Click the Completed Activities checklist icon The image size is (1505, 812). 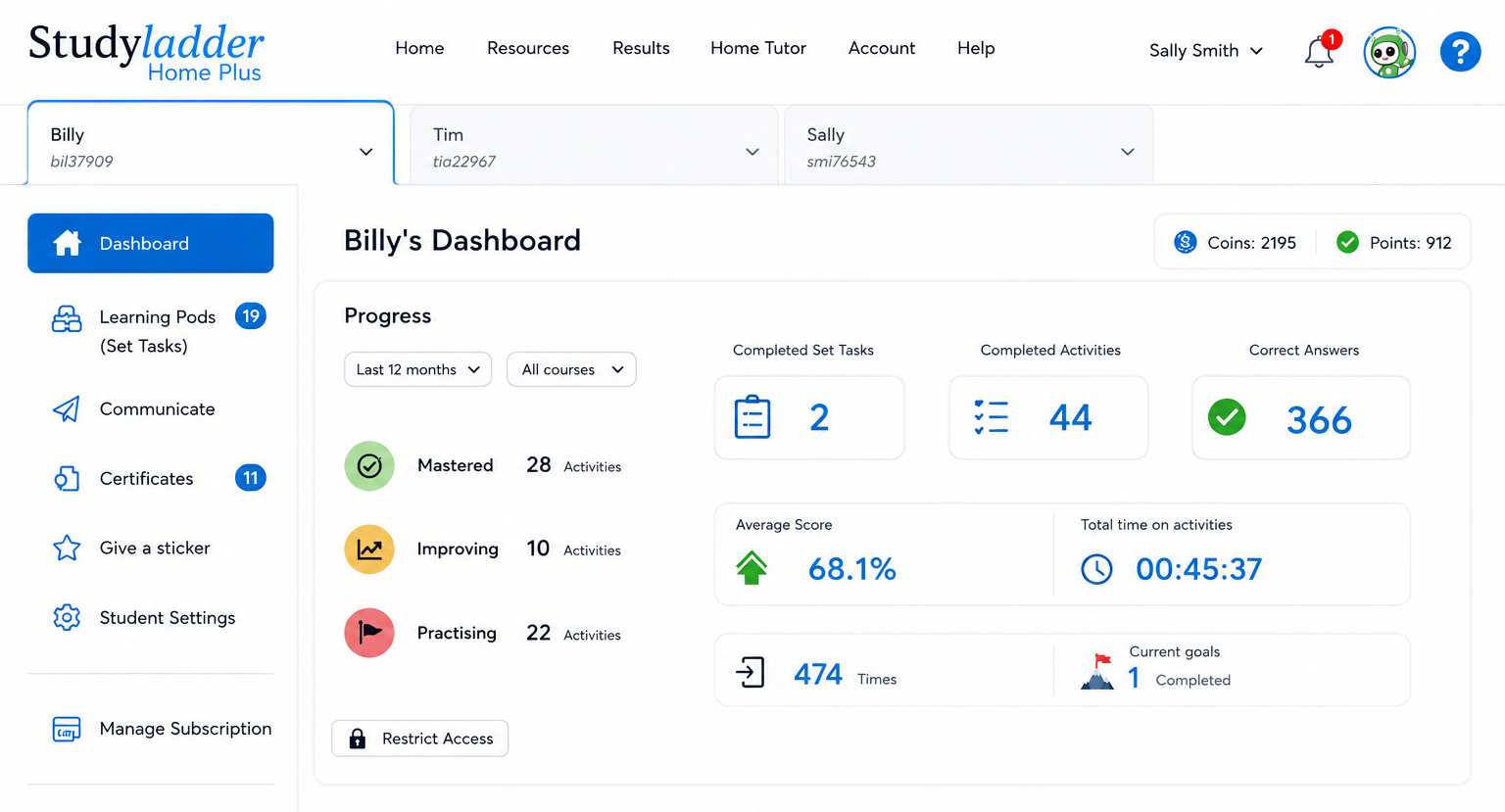[992, 417]
